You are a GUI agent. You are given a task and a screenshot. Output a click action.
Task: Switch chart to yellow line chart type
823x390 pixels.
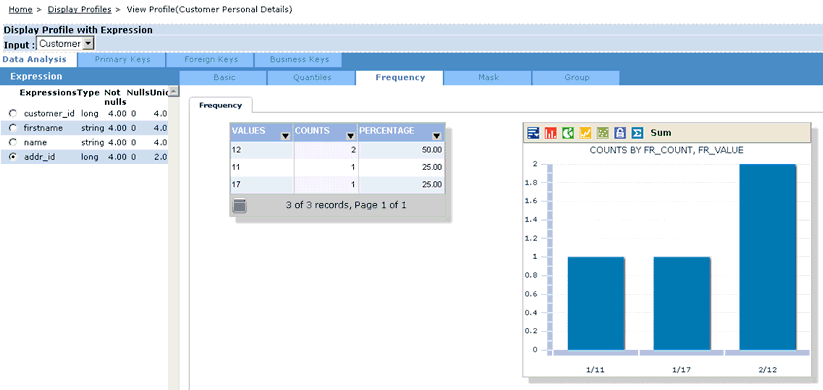(x=585, y=133)
